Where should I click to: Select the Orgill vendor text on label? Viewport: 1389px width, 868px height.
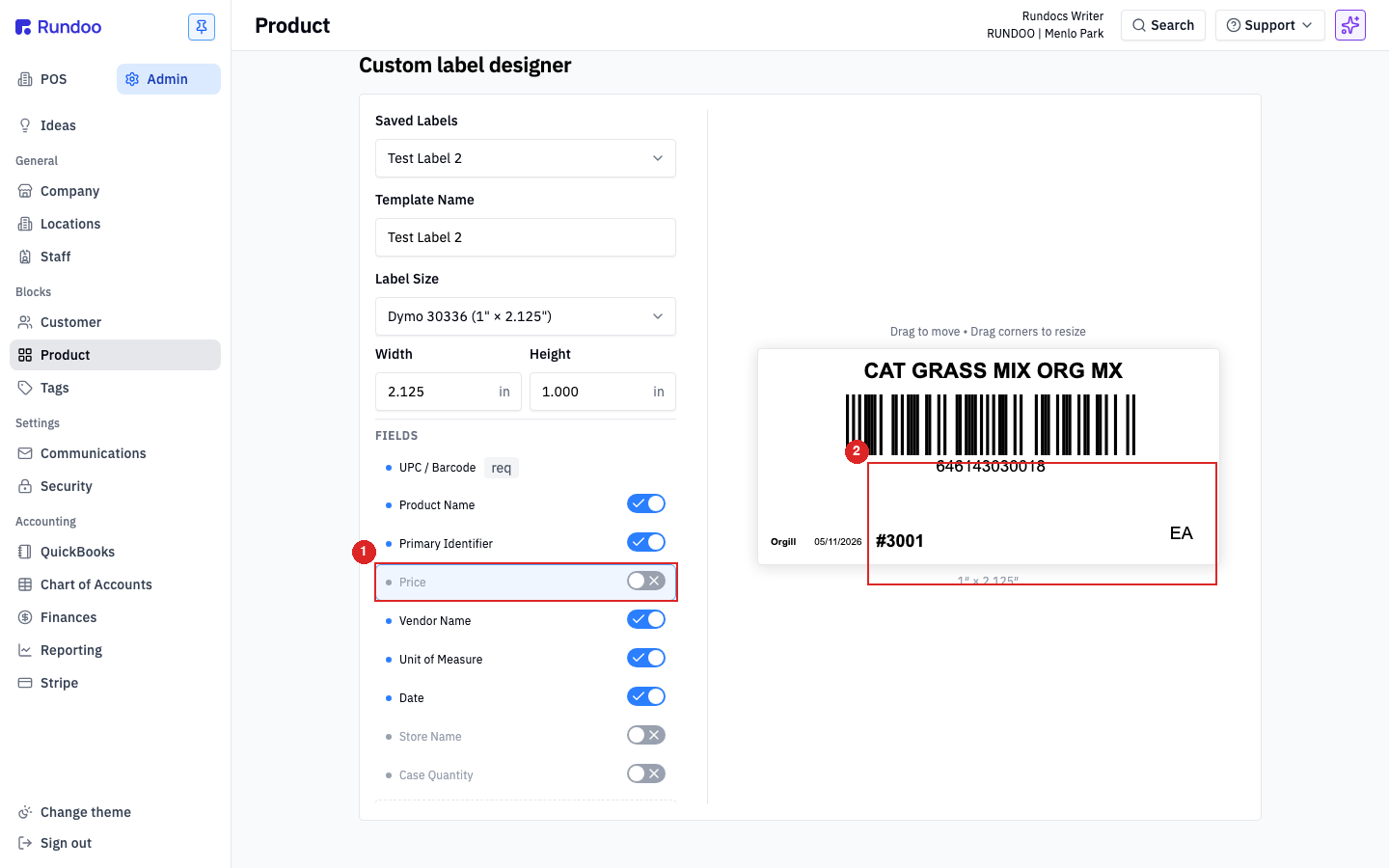point(783,542)
